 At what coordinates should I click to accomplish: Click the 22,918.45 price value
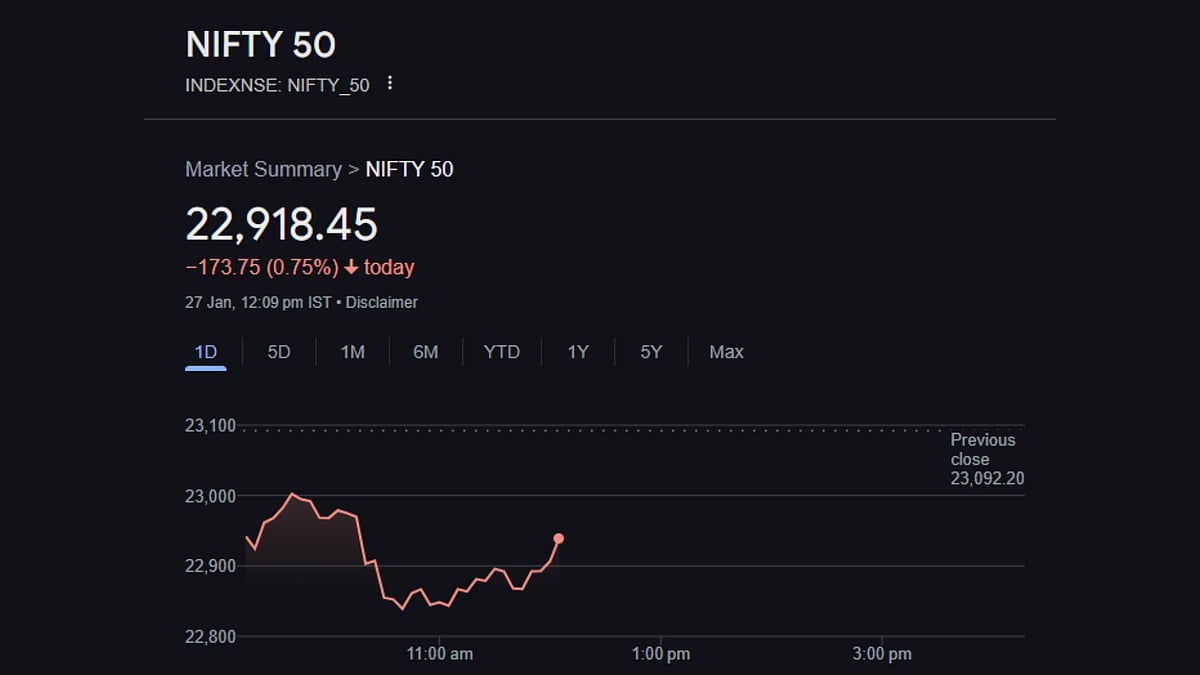point(282,224)
